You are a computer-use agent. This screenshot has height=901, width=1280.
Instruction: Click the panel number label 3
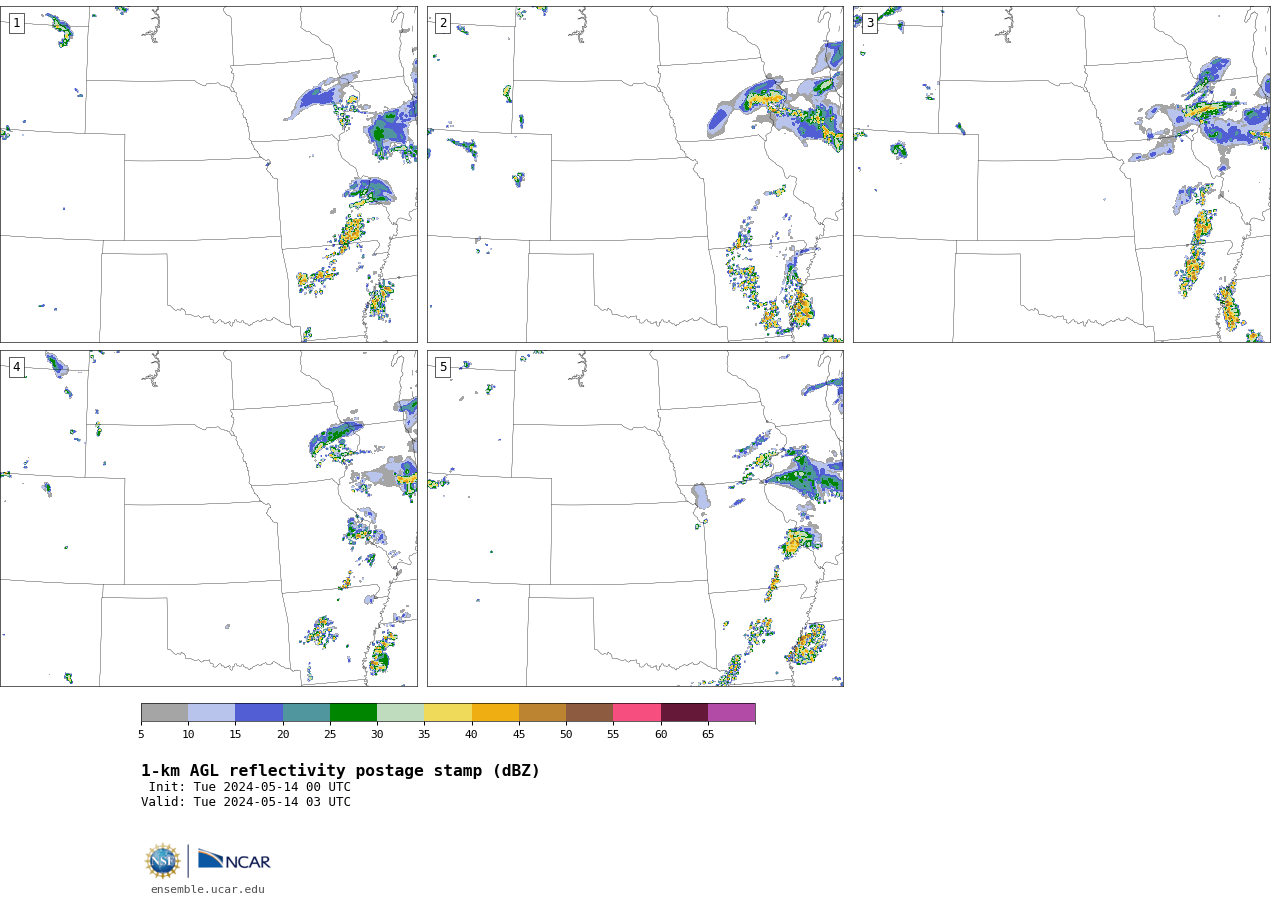click(870, 23)
